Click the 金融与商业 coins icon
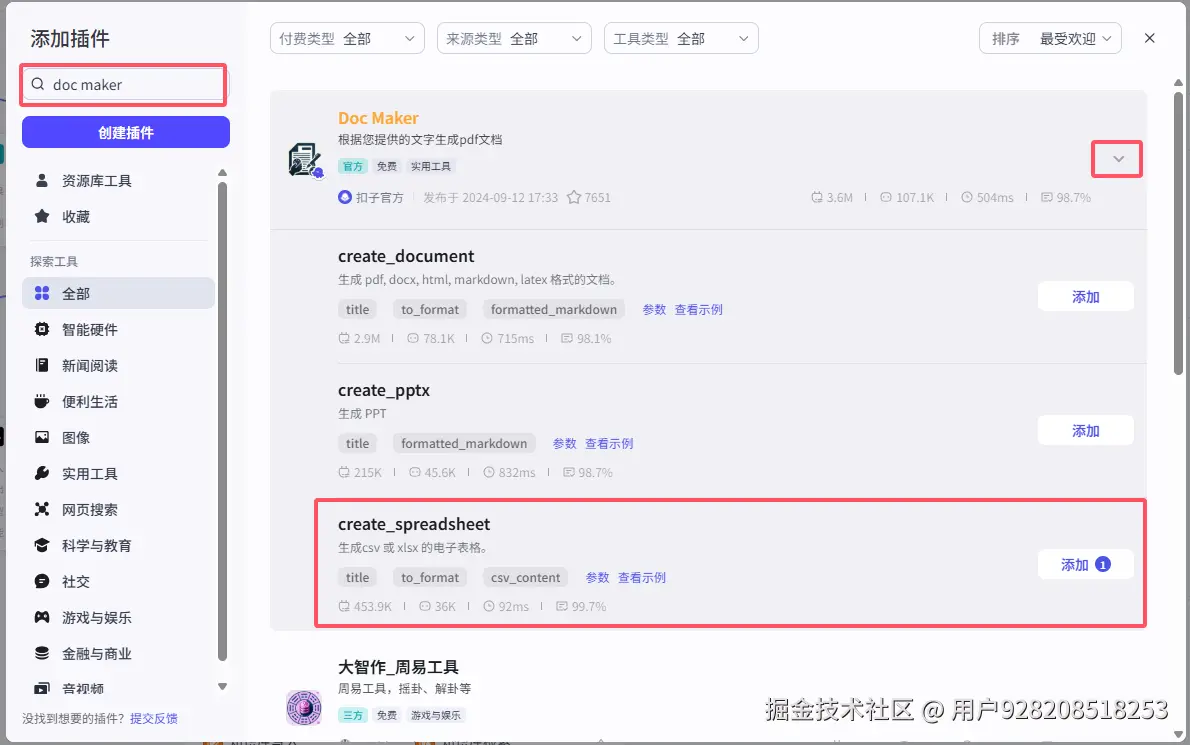Screen dimensions: 1190x745 click(x=42, y=653)
